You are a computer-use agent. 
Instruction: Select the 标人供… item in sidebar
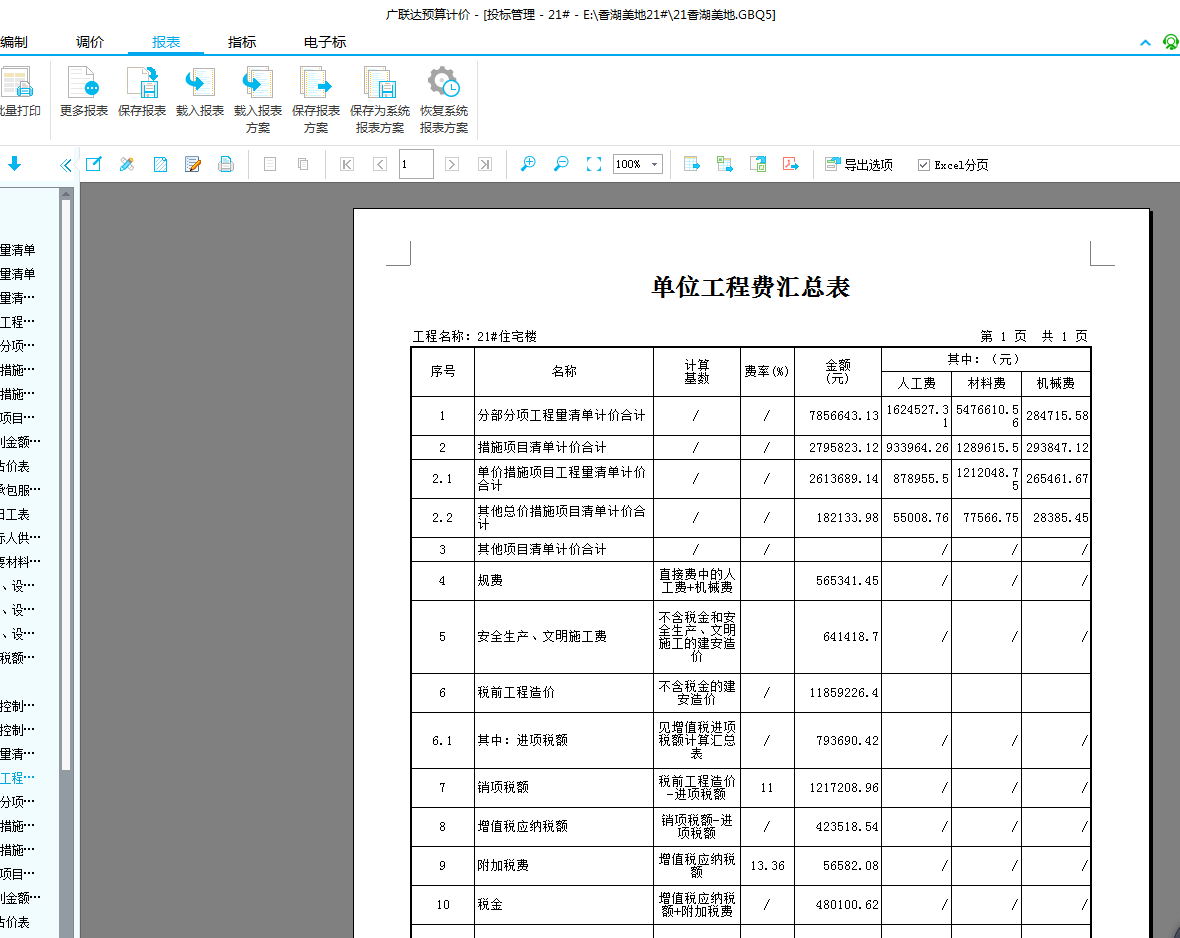(x=20, y=538)
